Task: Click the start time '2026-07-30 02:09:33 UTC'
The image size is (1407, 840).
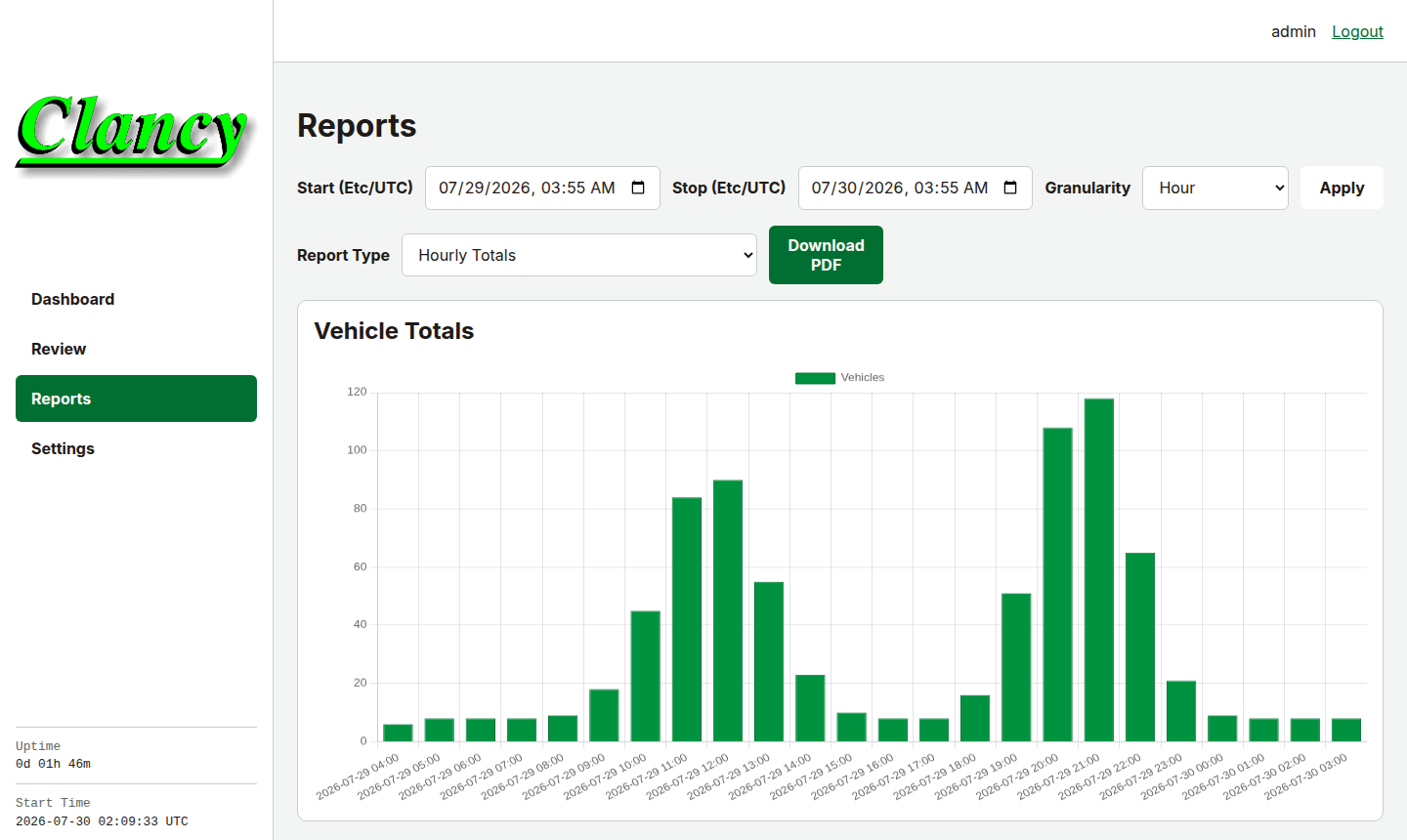Action: pyautogui.click(x=102, y=821)
